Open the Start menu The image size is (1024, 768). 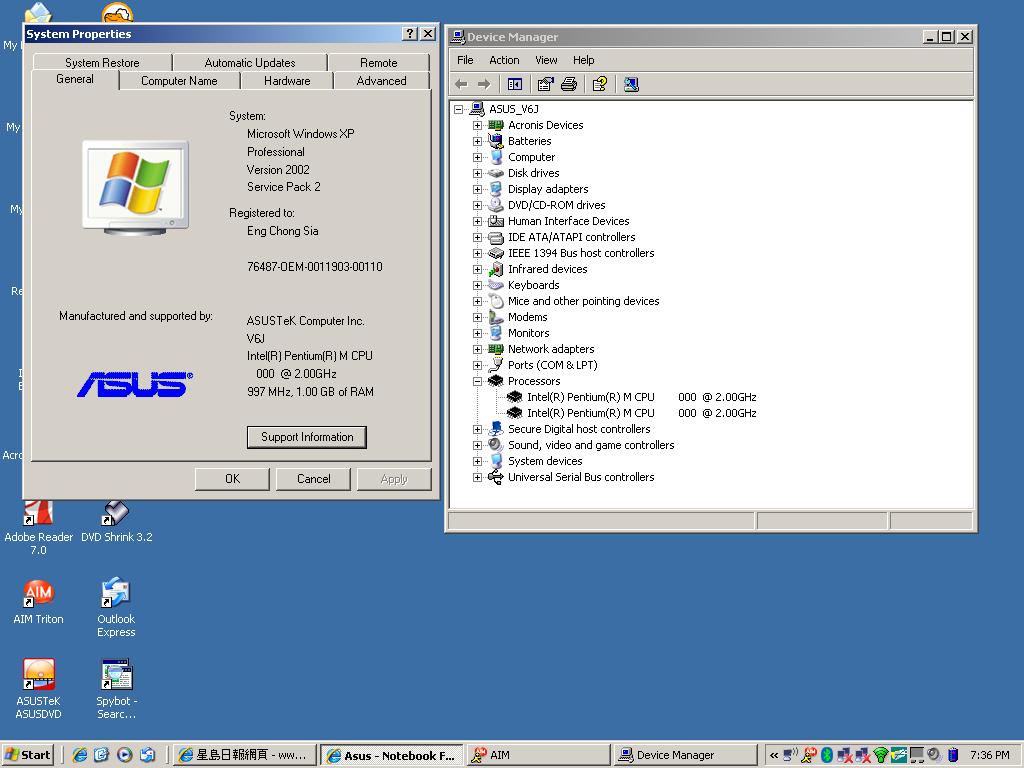[27, 755]
